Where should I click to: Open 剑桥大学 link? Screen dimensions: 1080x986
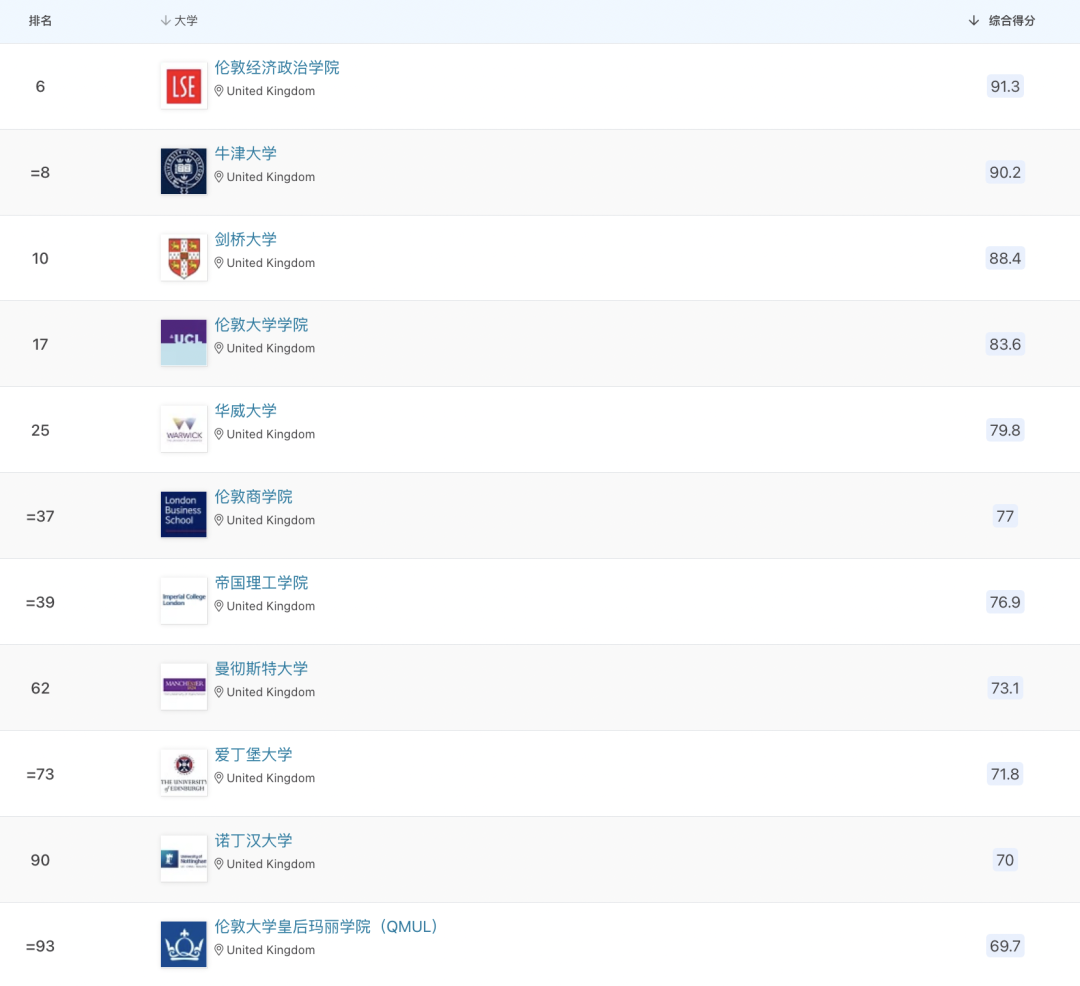(x=245, y=240)
